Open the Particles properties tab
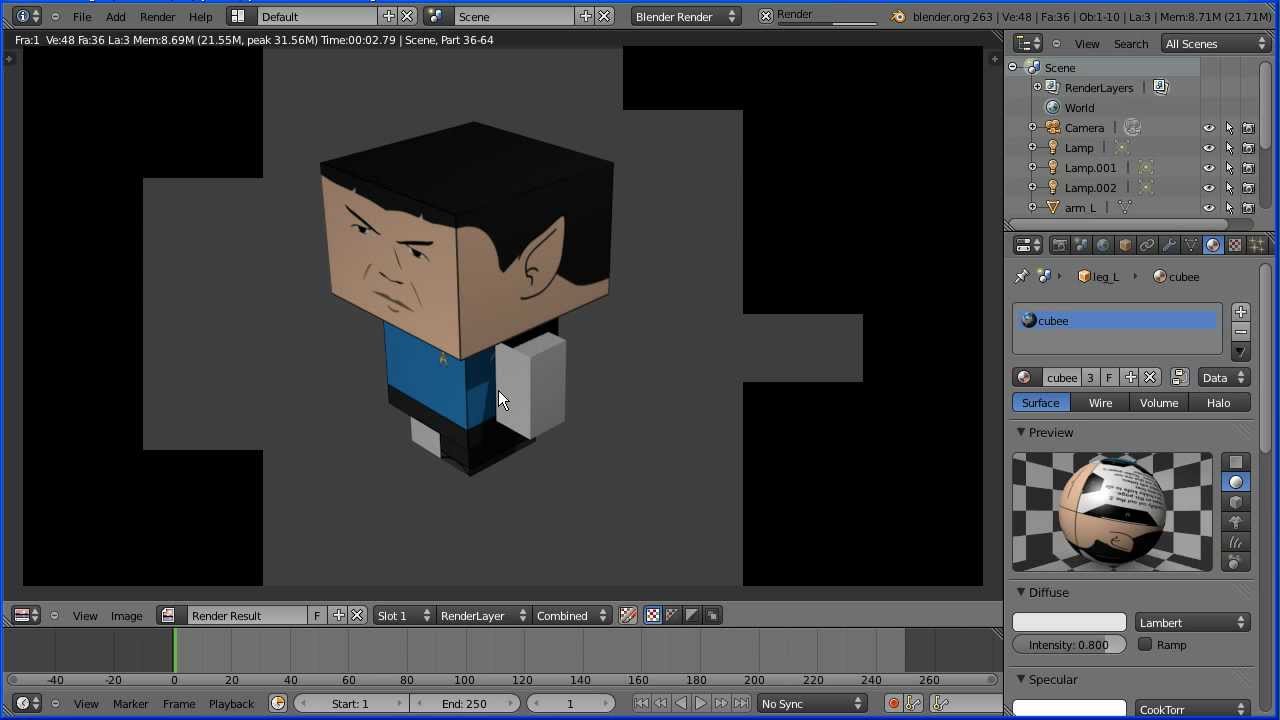Screen dimensions: 1280x720 tap(1257, 245)
